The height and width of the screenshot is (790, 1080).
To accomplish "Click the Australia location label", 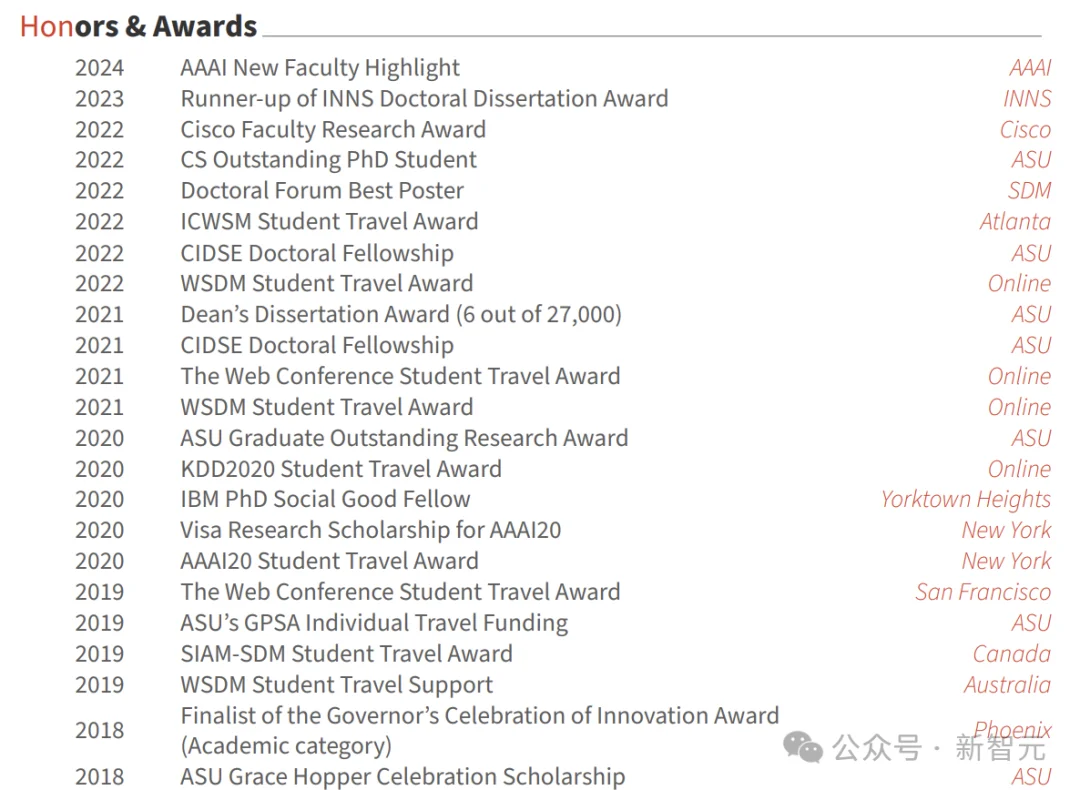I will tap(1007, 685).
